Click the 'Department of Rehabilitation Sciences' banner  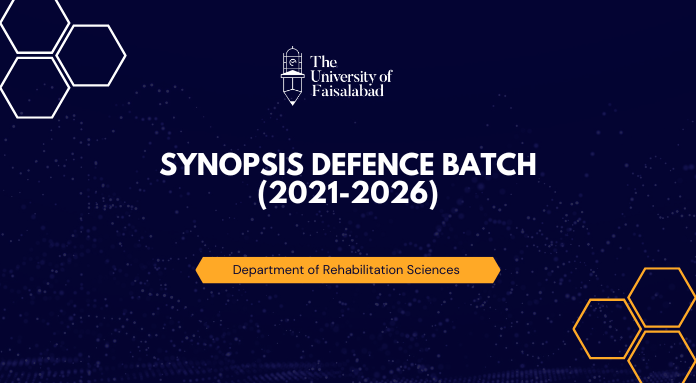(x=348, y=270)
